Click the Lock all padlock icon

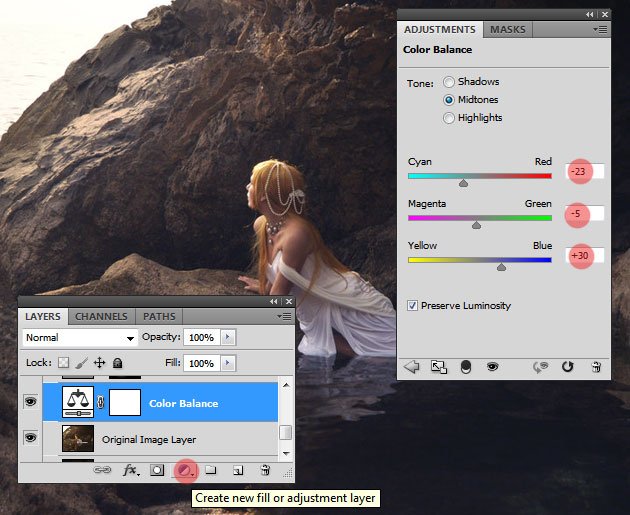click(117, 363)
